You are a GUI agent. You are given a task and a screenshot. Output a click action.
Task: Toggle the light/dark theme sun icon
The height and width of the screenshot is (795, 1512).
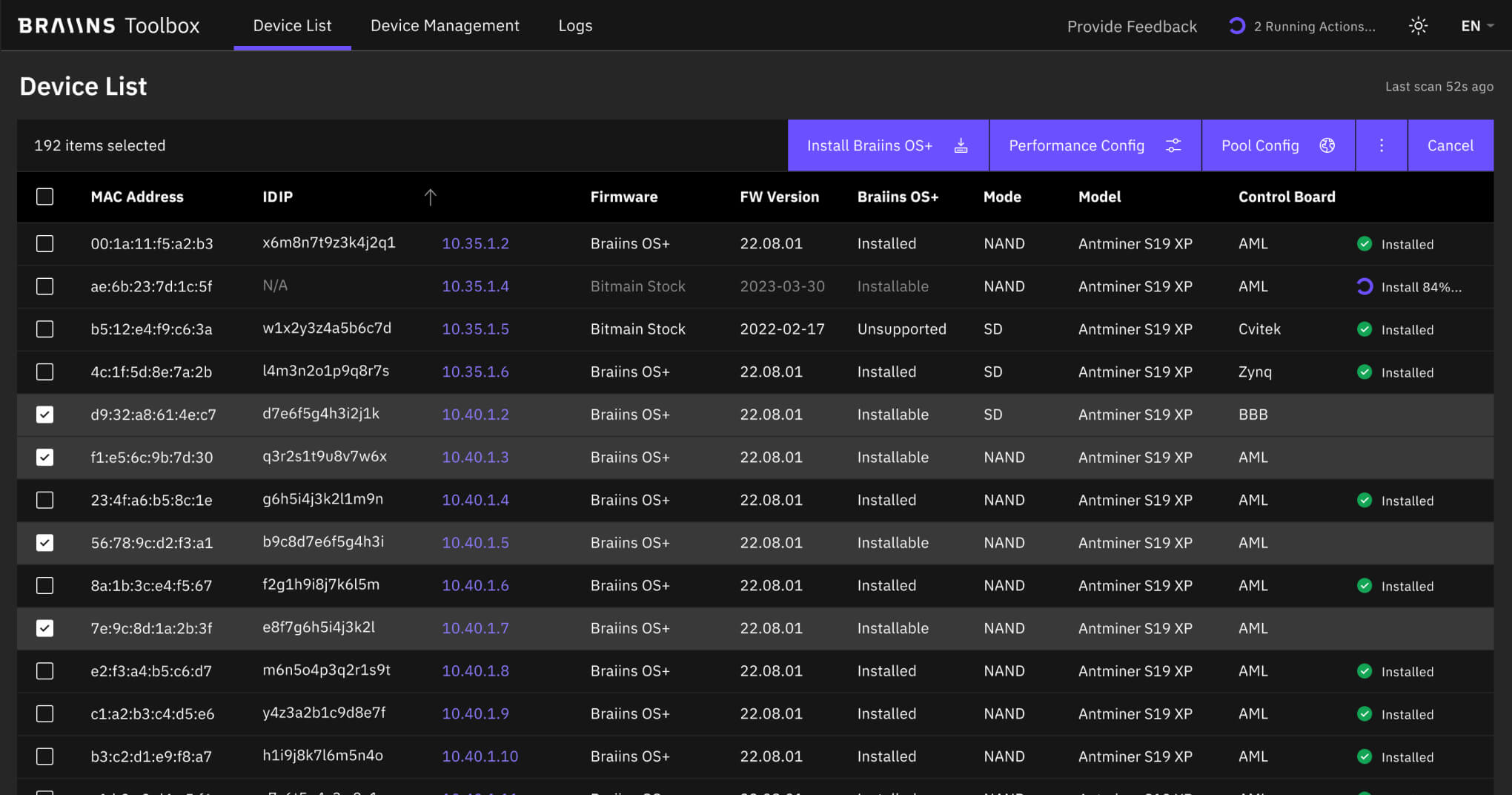tap(1418, 26)
